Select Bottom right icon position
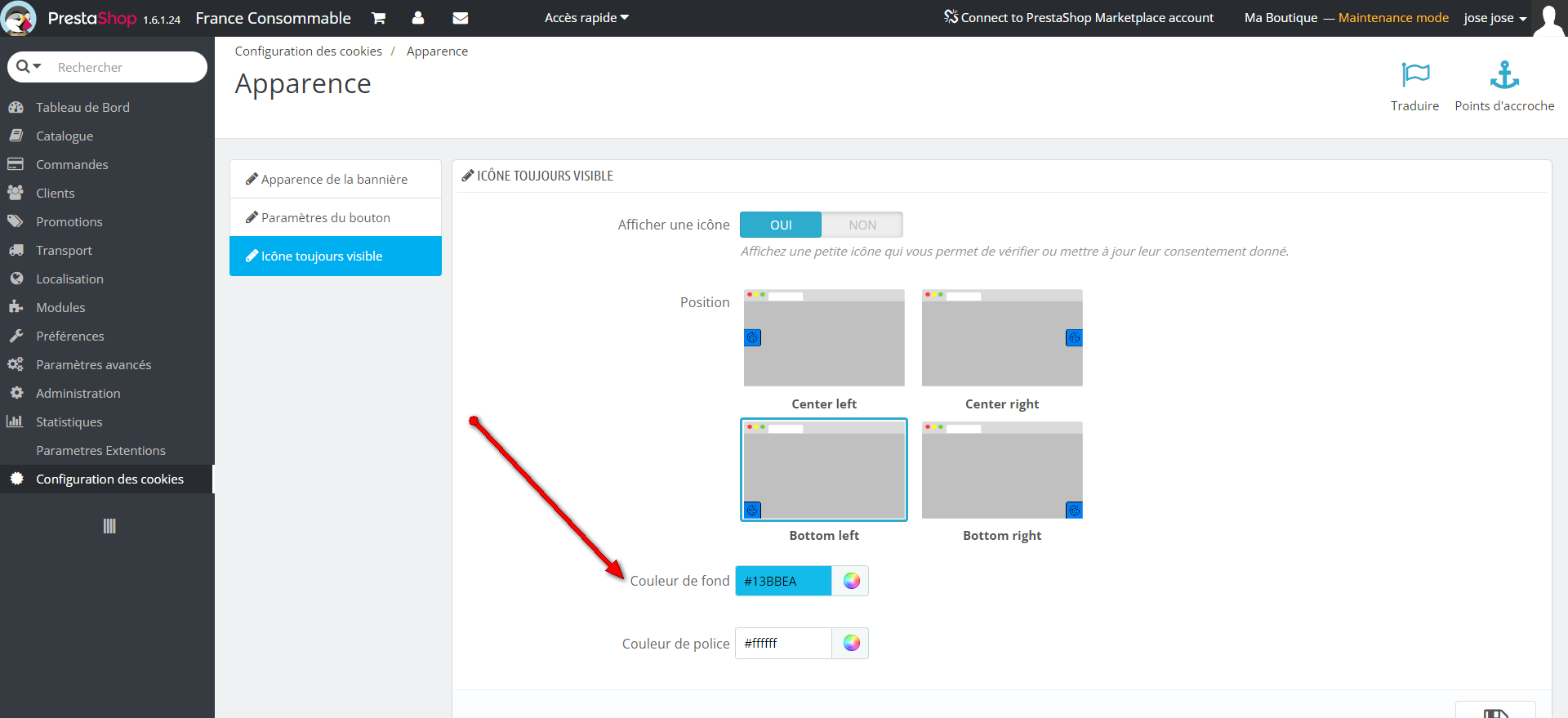 (1002, 470)
